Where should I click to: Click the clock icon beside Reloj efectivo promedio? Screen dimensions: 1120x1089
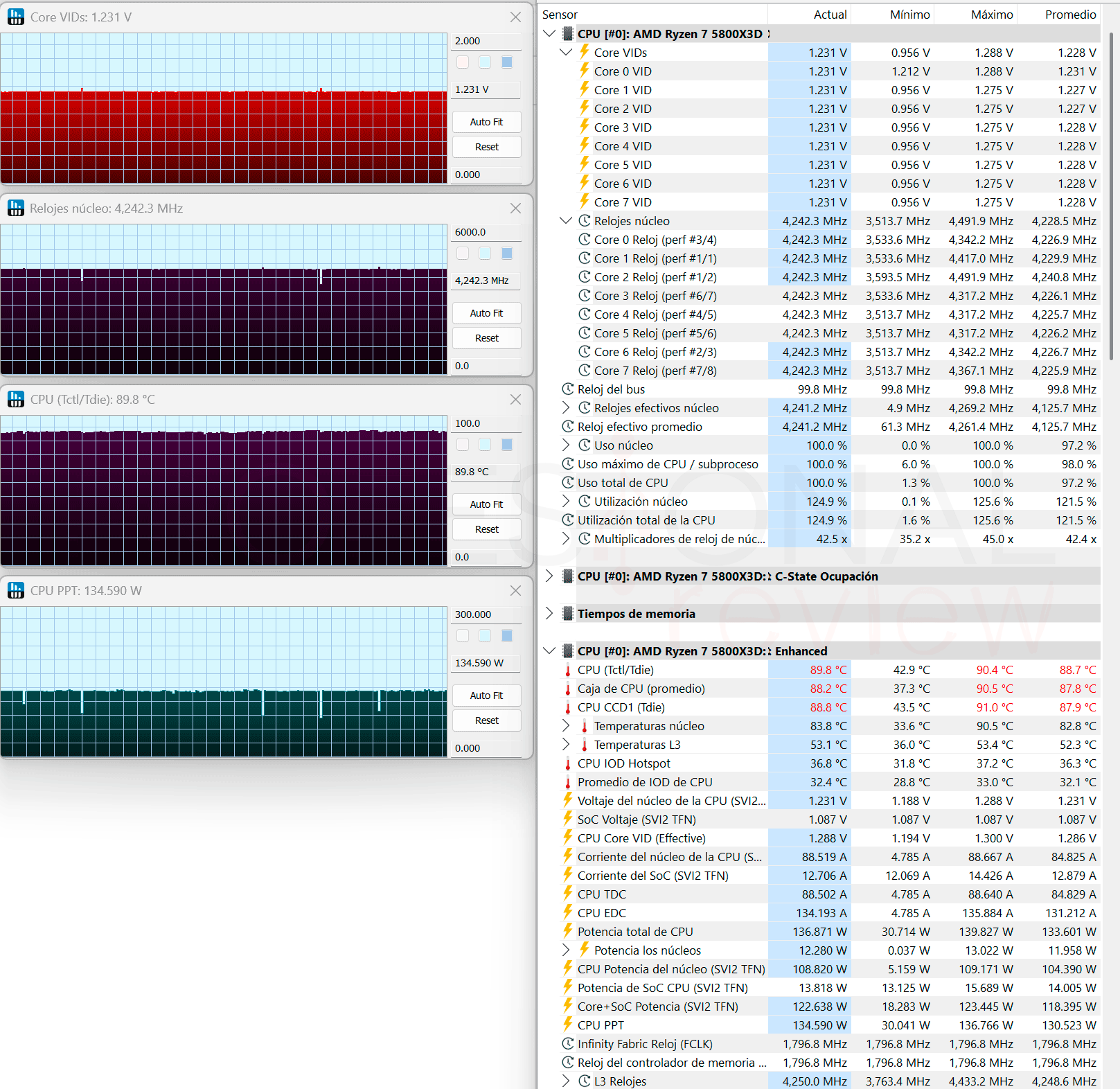(568, 426)
